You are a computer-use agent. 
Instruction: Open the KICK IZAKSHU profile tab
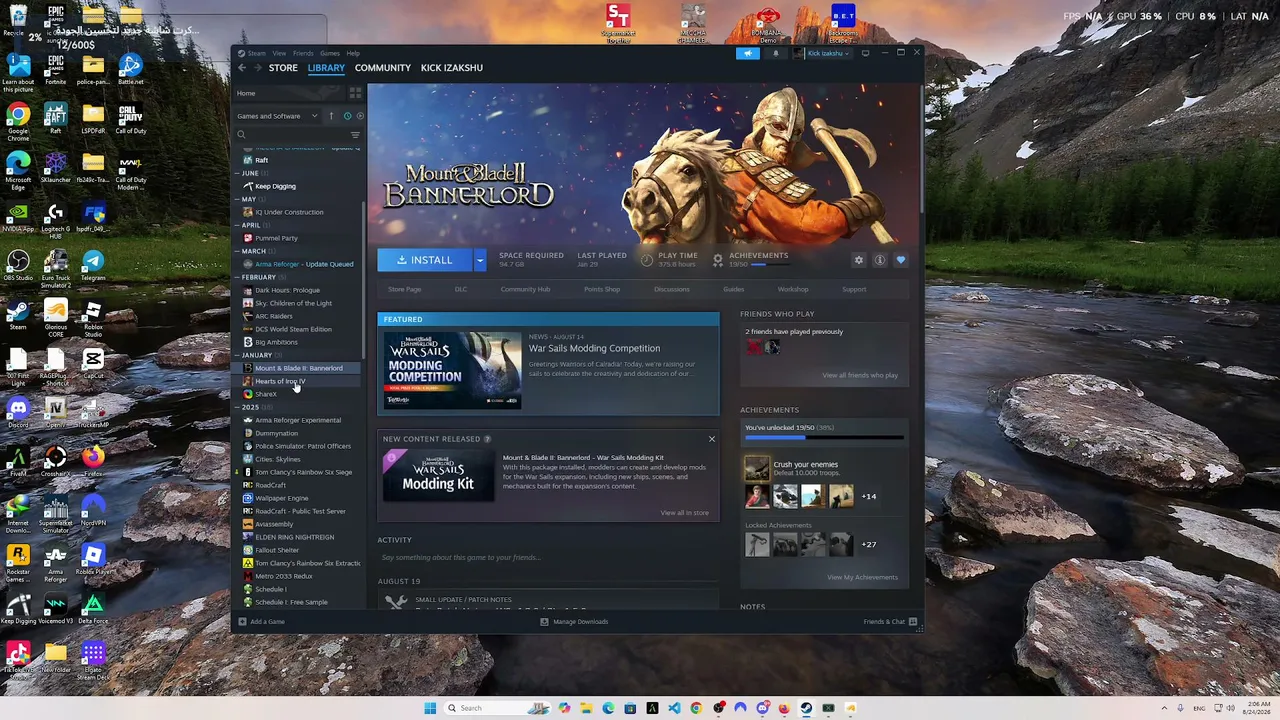[x=452, y=68]
